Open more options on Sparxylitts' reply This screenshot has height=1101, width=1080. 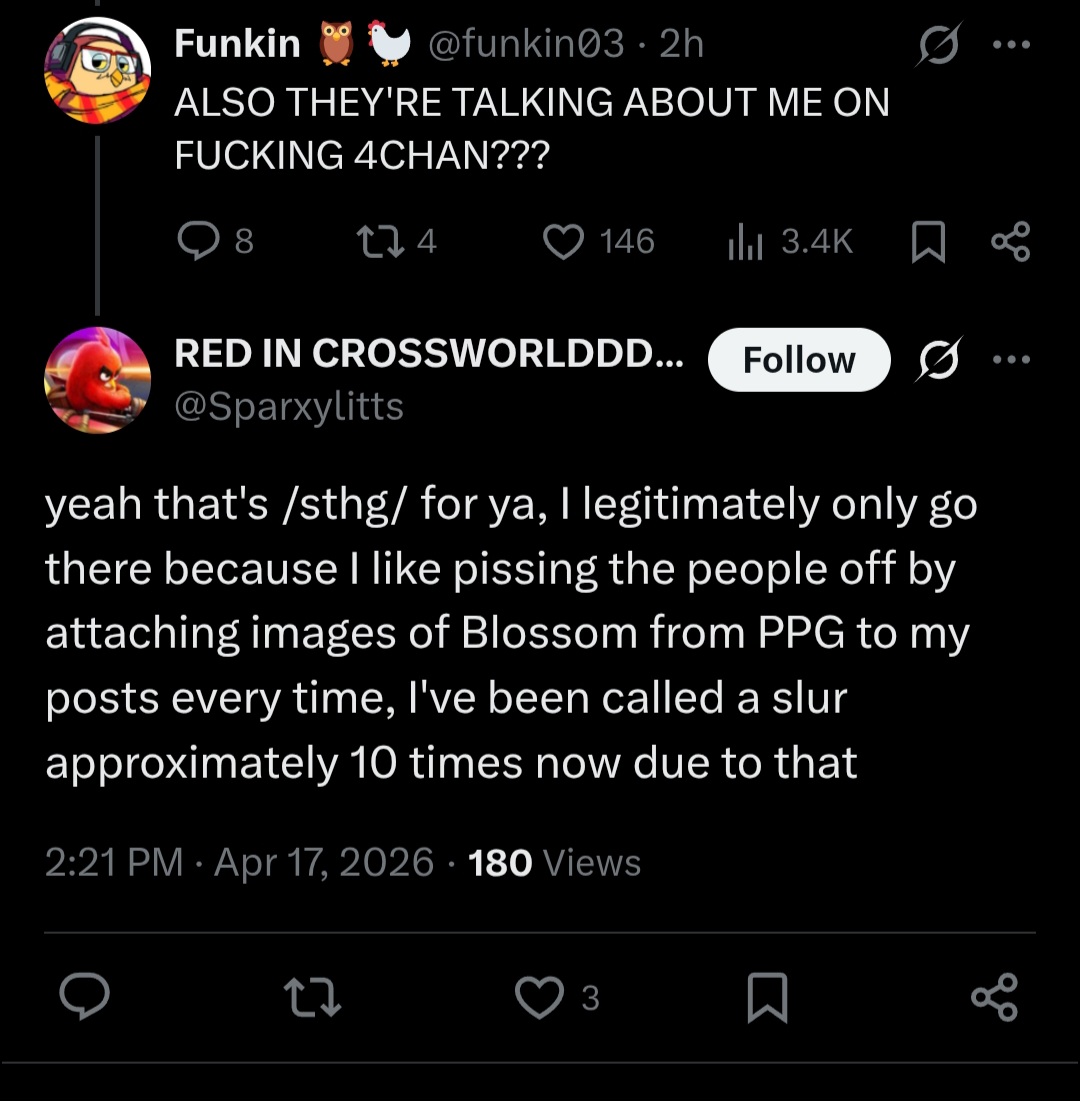tap(1012, 360)
